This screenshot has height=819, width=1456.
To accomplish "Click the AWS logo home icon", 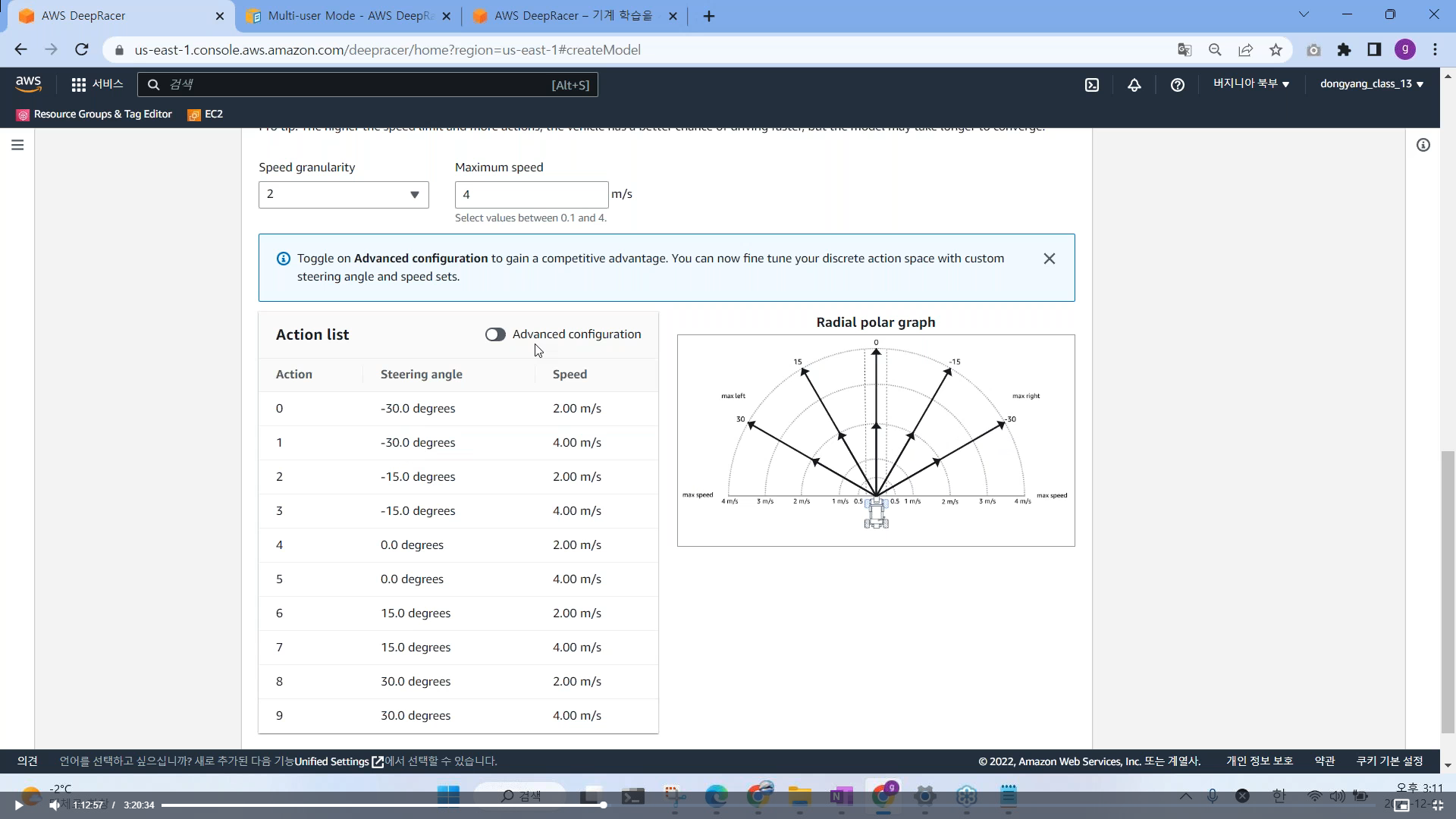I will [x=28, y=84].
